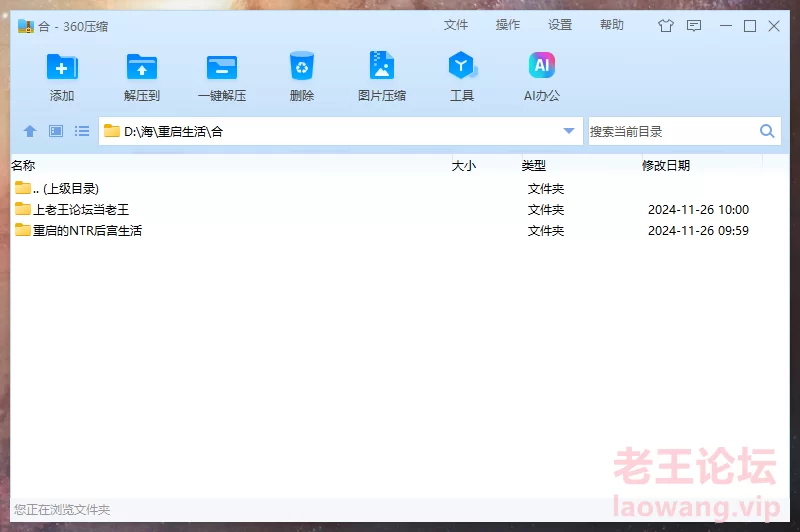This screenshot has width=800, height=532.
Task: Click the date 2024-11-26 09:59
Action: pos(698,231)
